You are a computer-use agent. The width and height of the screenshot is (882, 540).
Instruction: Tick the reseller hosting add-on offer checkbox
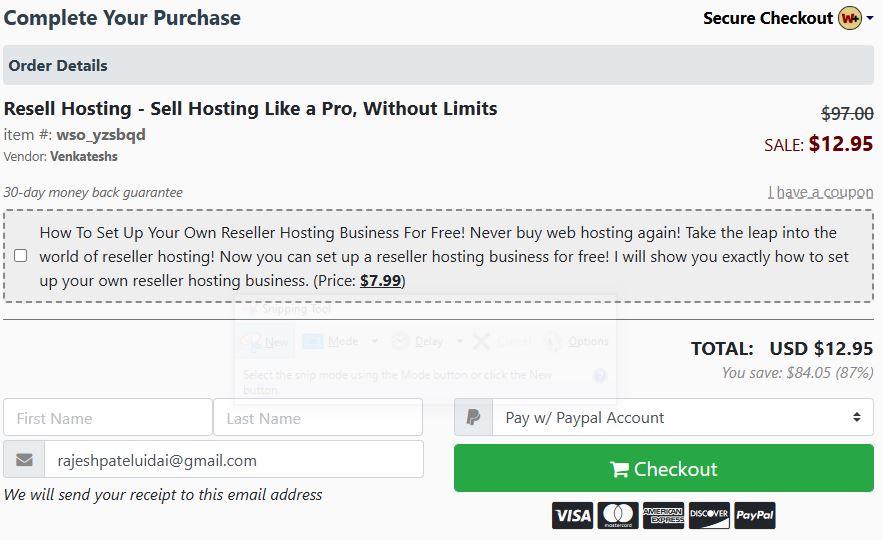21,256
